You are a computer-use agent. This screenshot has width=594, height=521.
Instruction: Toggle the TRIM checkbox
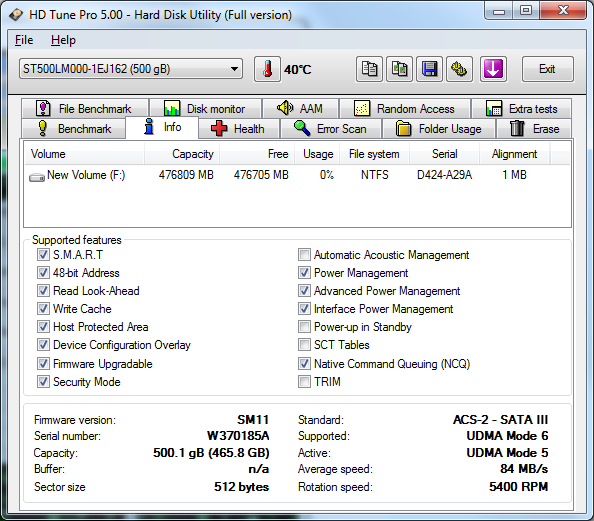[x=304, y=382]
